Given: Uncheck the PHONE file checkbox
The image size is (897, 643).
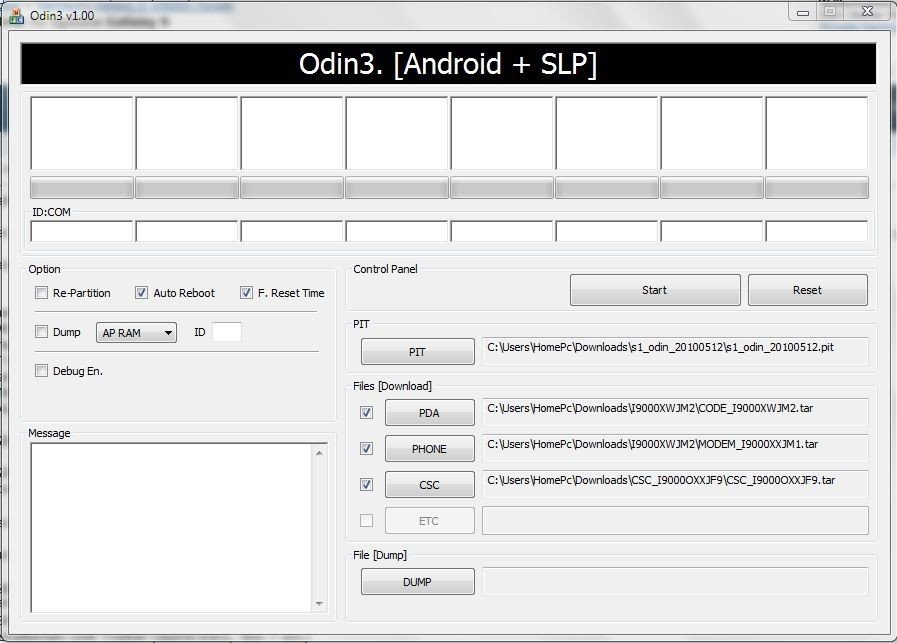Looking at the screenshot, I should pos(367,448).
